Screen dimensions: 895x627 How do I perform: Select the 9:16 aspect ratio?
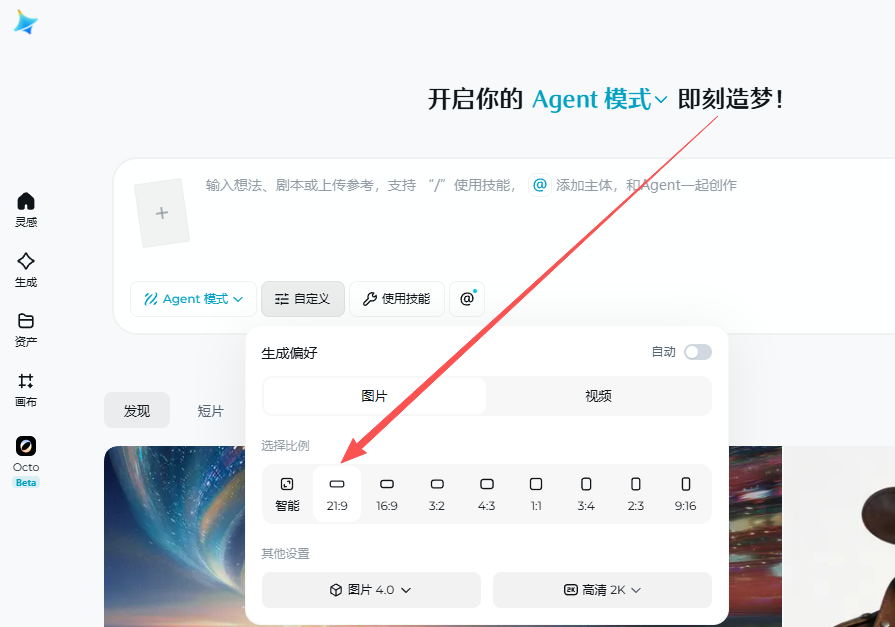[x=686, y=494]
